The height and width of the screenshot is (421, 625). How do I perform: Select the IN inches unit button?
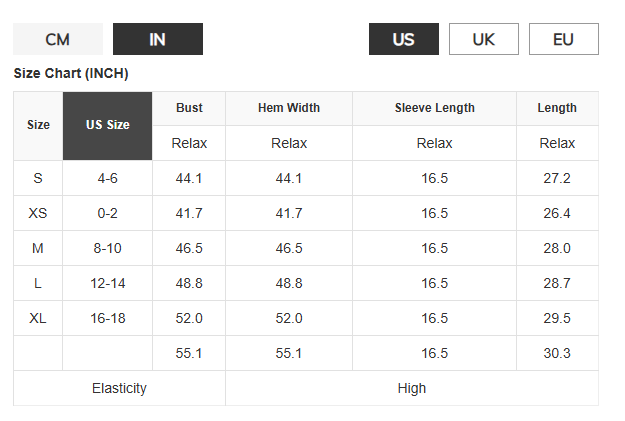coord(157,39)
